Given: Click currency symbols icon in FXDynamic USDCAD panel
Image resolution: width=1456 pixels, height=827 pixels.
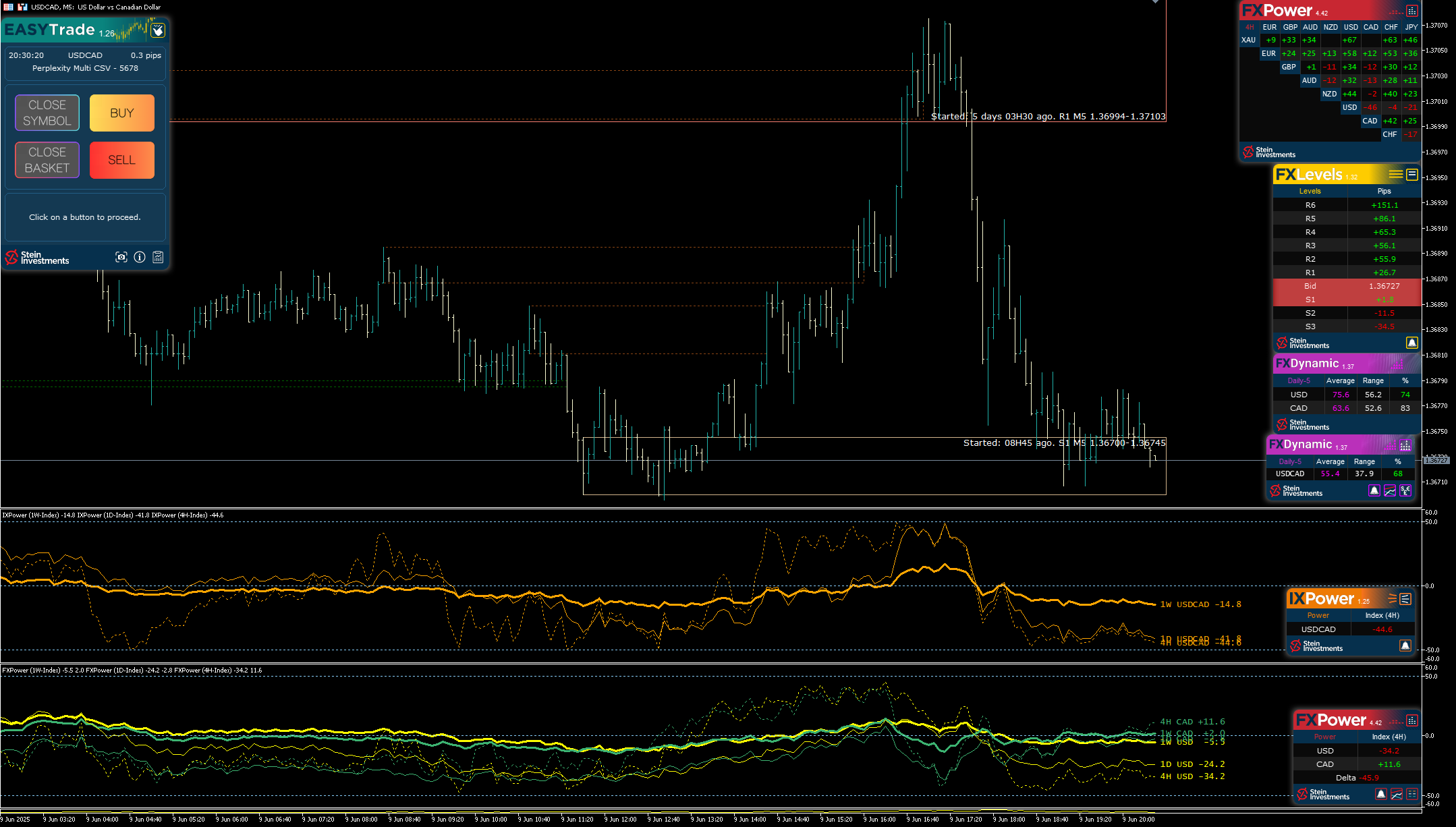Looking at the screenshot, I should tap(1405, 490).
